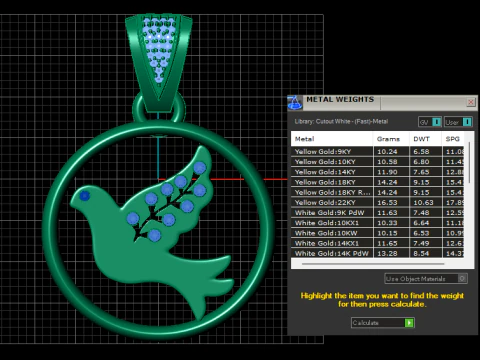The height and width of the screenshot is (360, 480).
Task: Click the green arrow on Calculate
Action: click(x=409, y=323)
